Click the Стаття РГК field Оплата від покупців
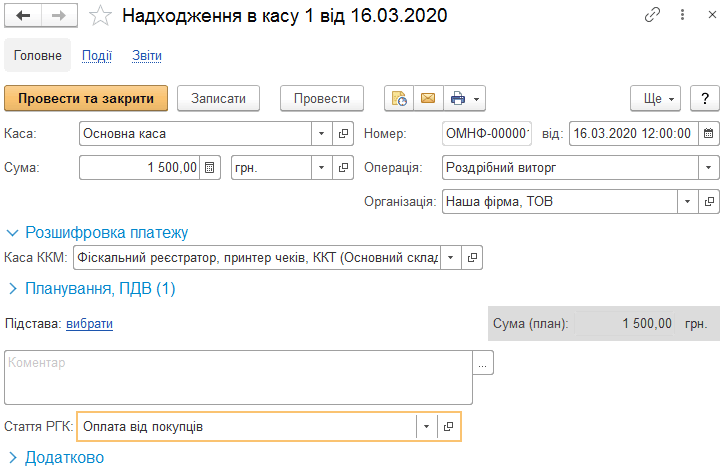 coord(247,426)
